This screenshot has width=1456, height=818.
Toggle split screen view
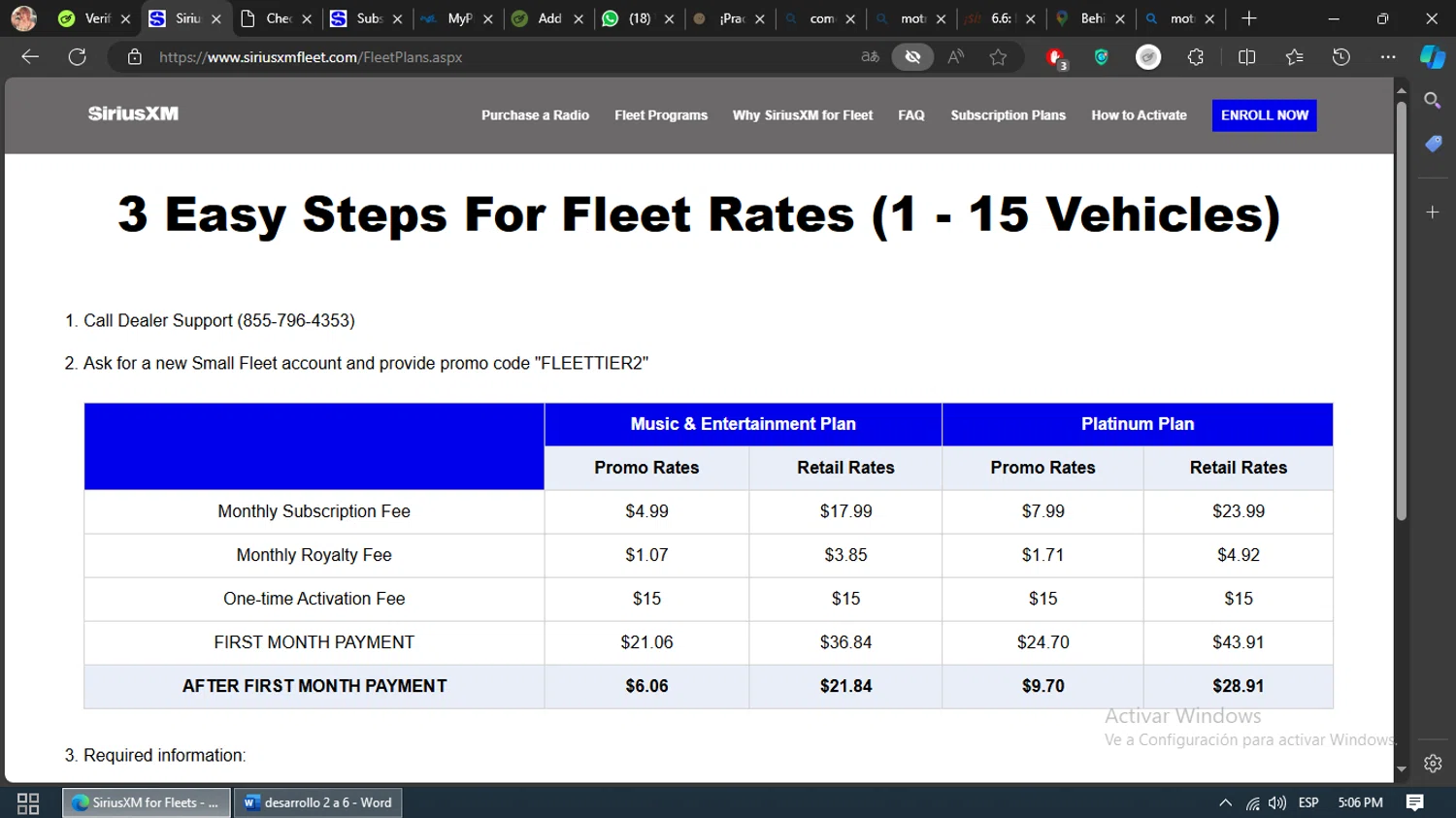[x=1247, y=57]
